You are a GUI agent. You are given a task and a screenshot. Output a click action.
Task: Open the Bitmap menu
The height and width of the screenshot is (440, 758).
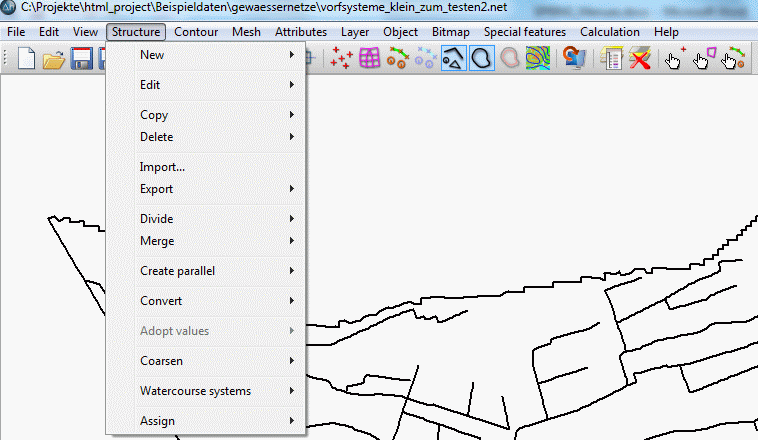451,32
